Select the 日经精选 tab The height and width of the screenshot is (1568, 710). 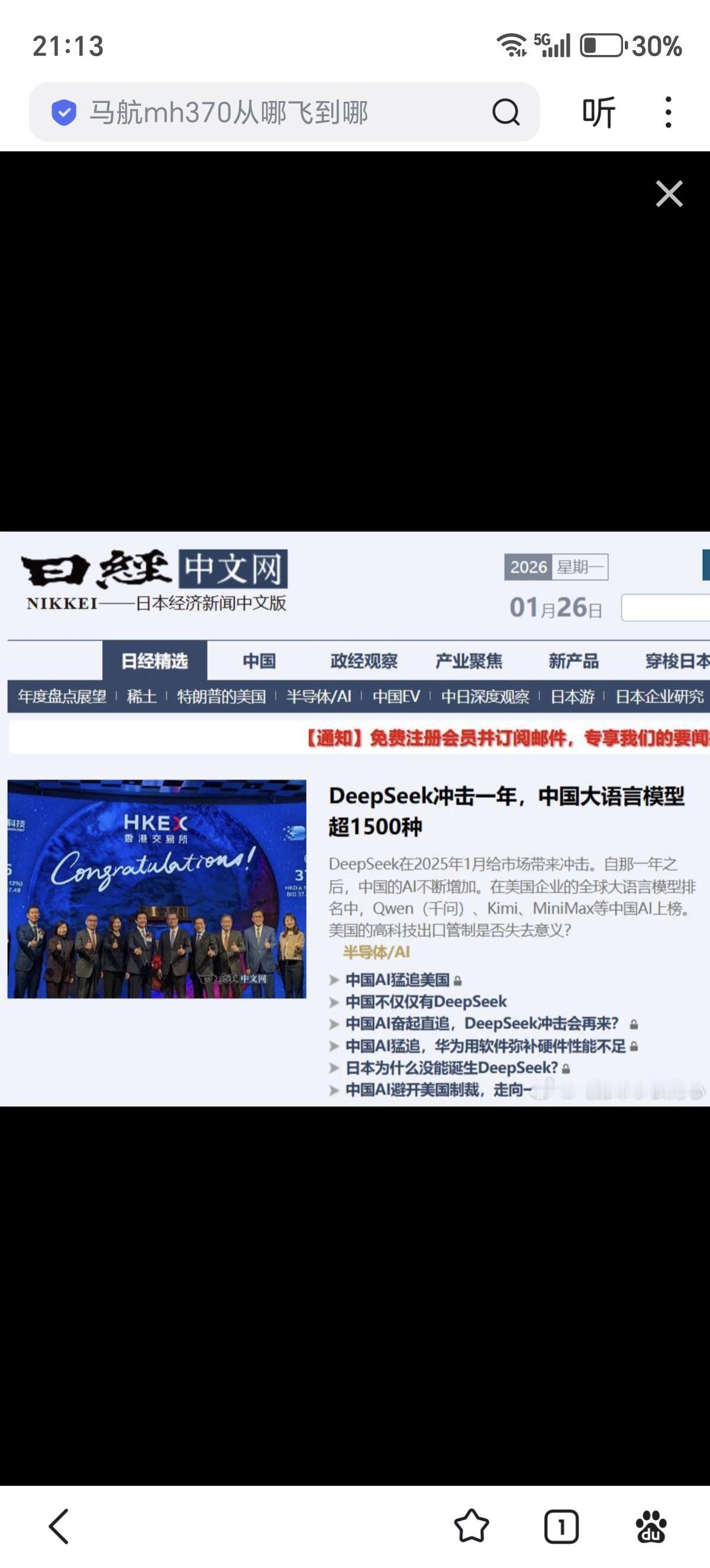(154, 661)
